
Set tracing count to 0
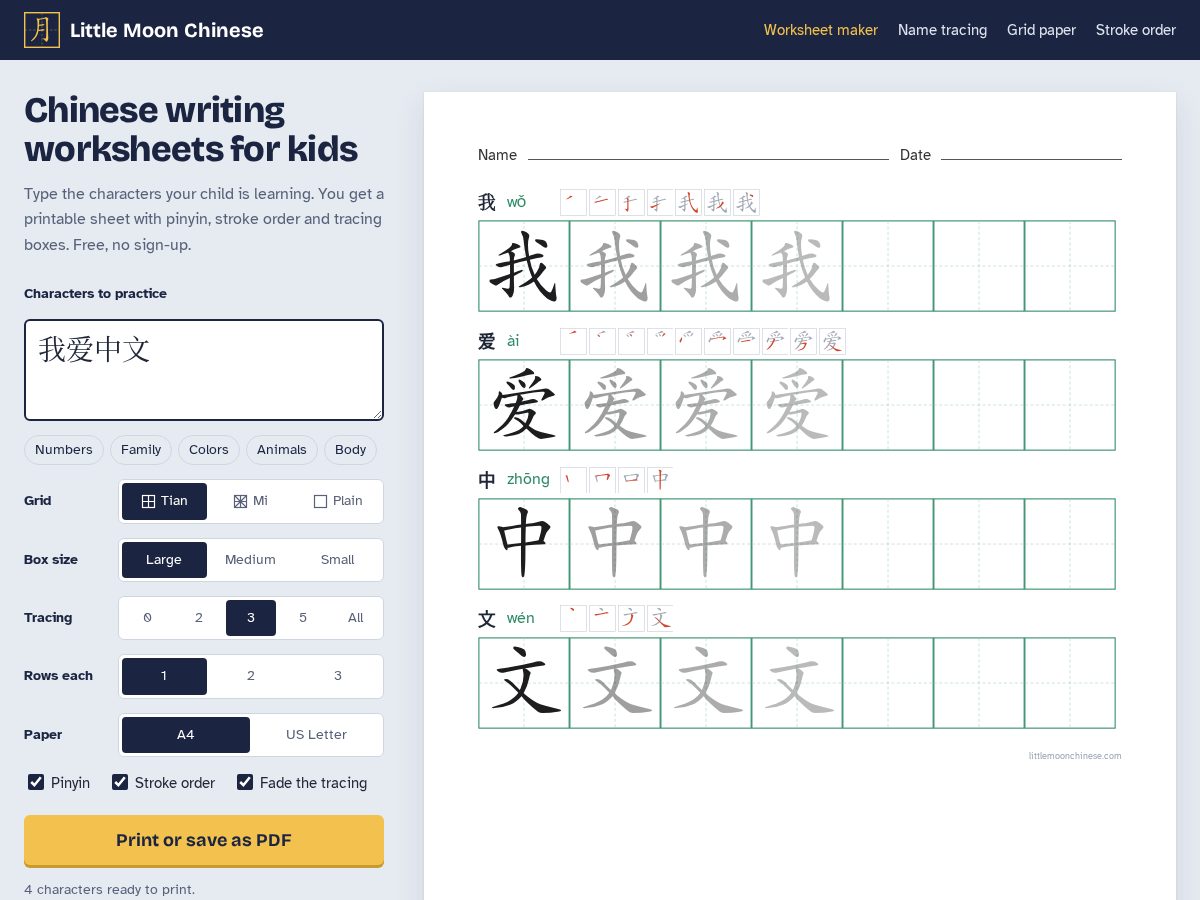tap(147, 618)
